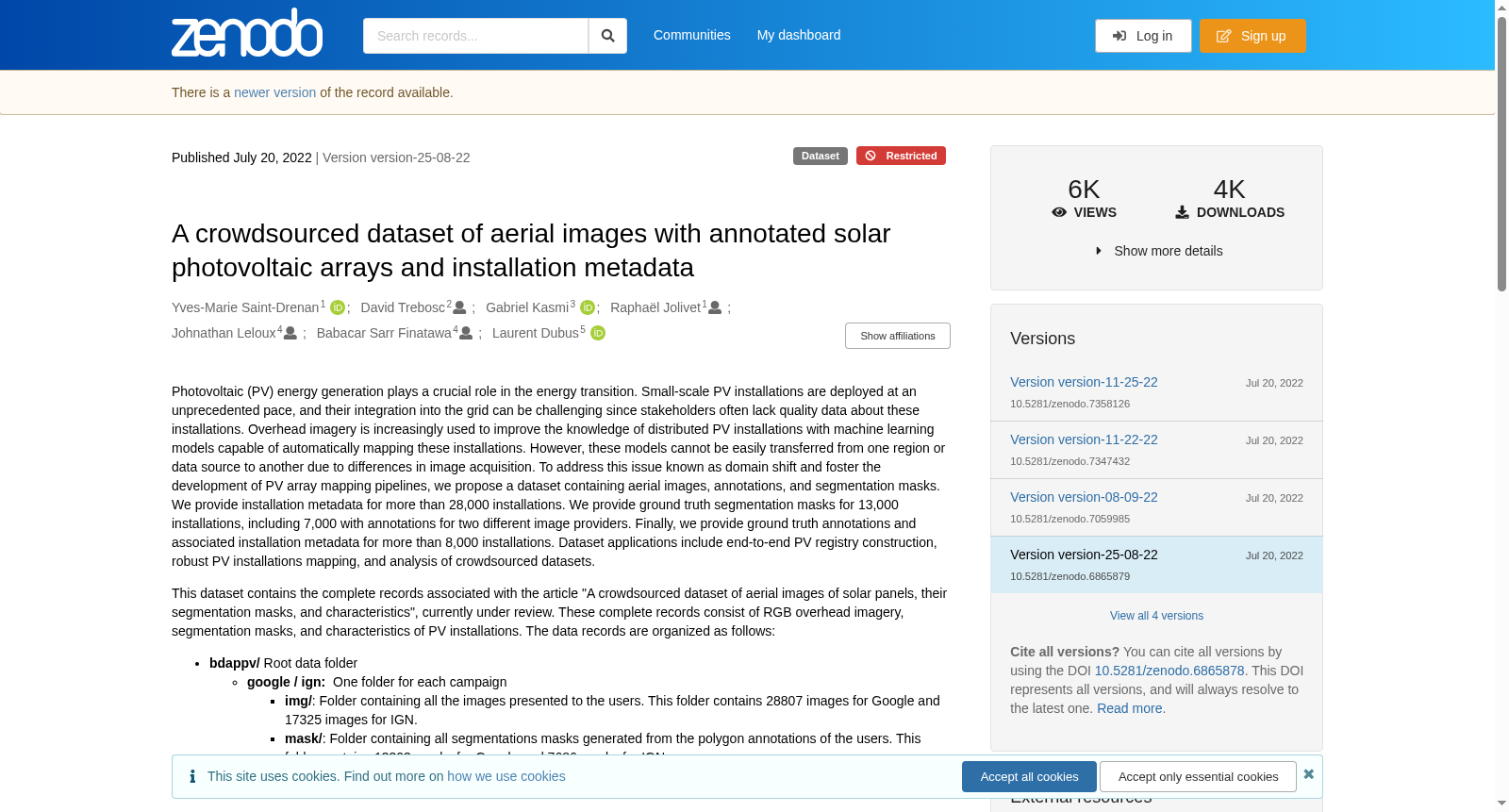
Task: Open the DOI 10.5281/zenodo.6865878 link
Action: pyautogui.click(x=1169, y=671)
